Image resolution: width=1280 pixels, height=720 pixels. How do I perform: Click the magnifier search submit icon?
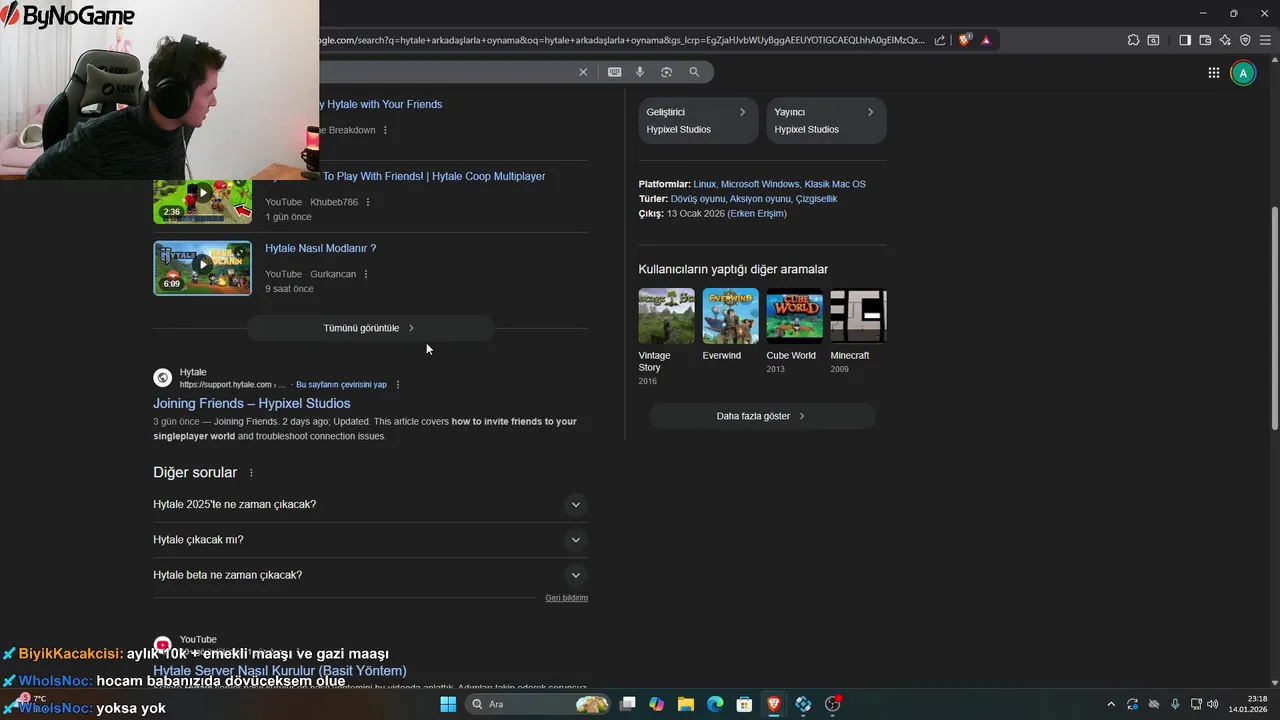[x=694, y=72]
